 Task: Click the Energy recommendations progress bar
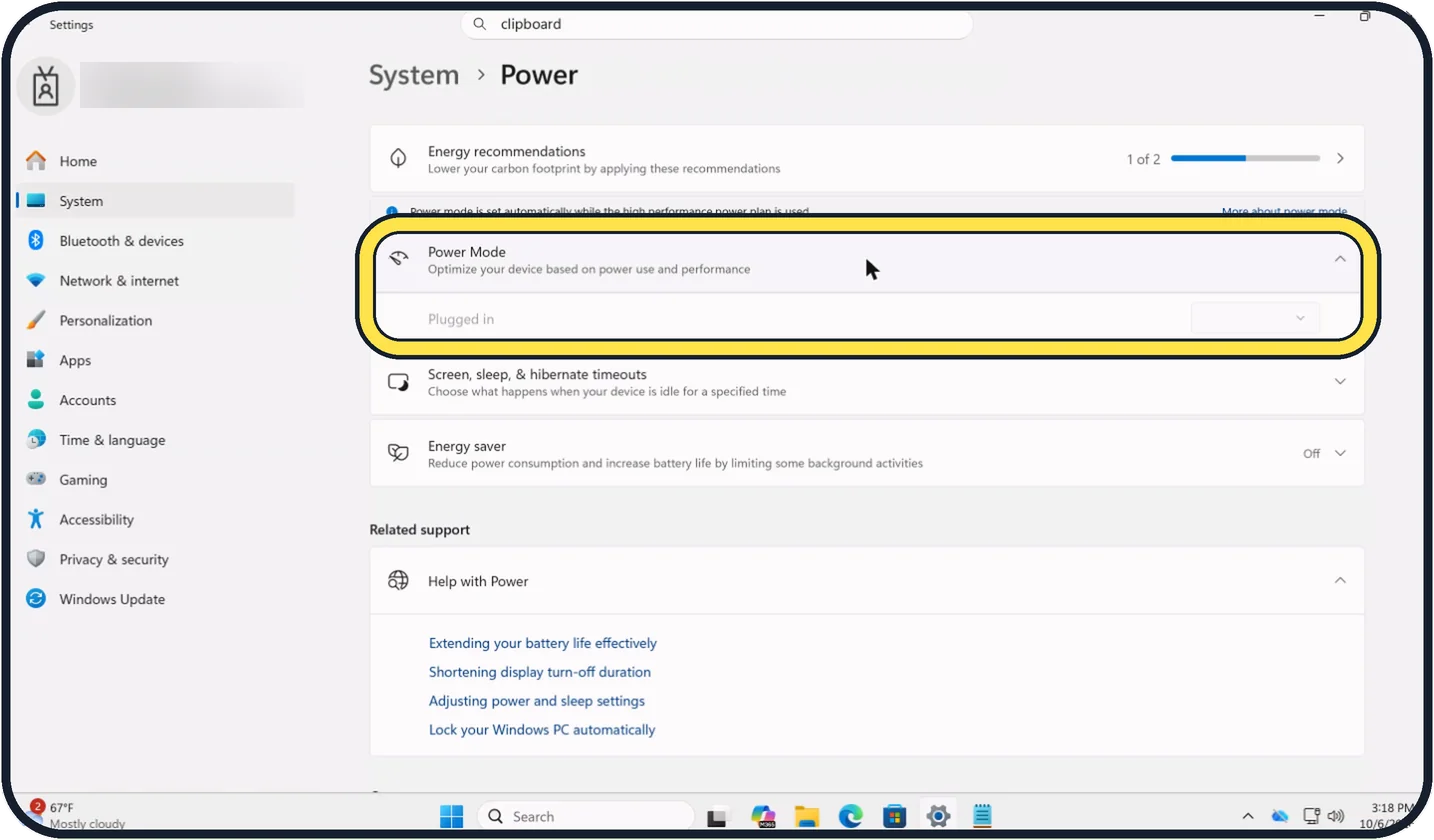(x=1246, y=159)
